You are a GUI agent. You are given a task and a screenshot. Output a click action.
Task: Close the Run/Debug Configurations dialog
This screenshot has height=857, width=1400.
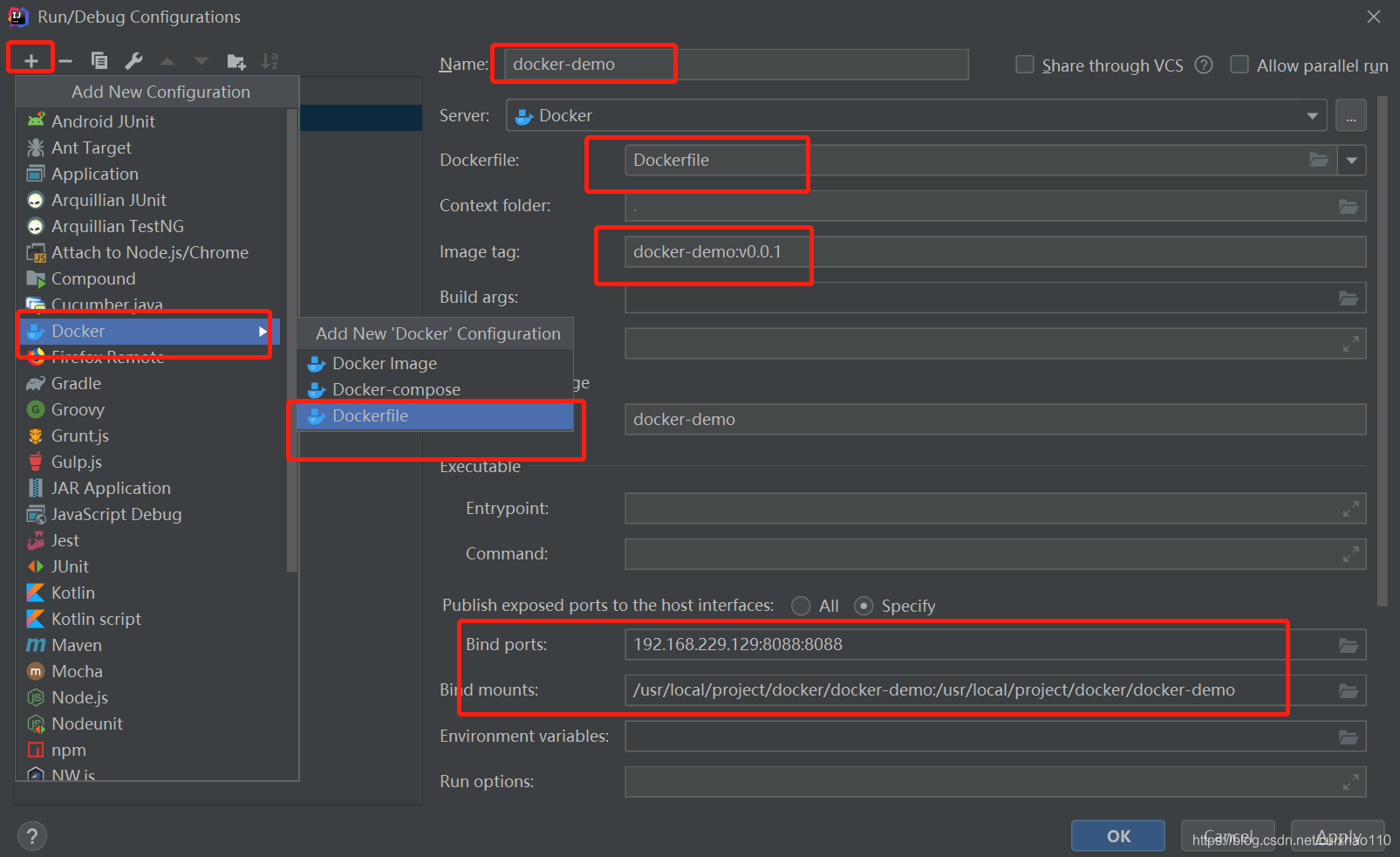coord(1374,17)
